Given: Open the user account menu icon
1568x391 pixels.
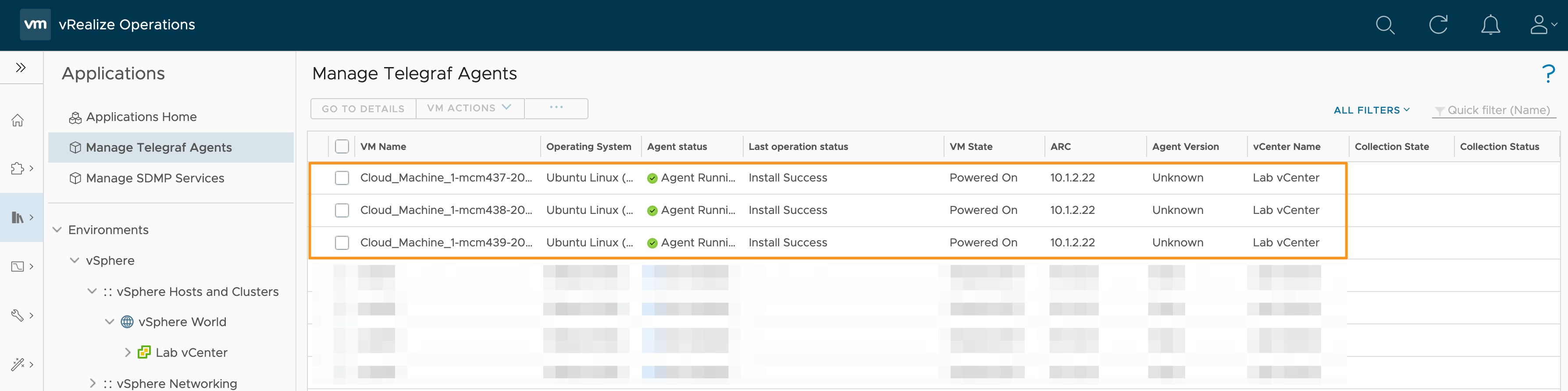Looking at the screenshot, I should point(1543,25).
